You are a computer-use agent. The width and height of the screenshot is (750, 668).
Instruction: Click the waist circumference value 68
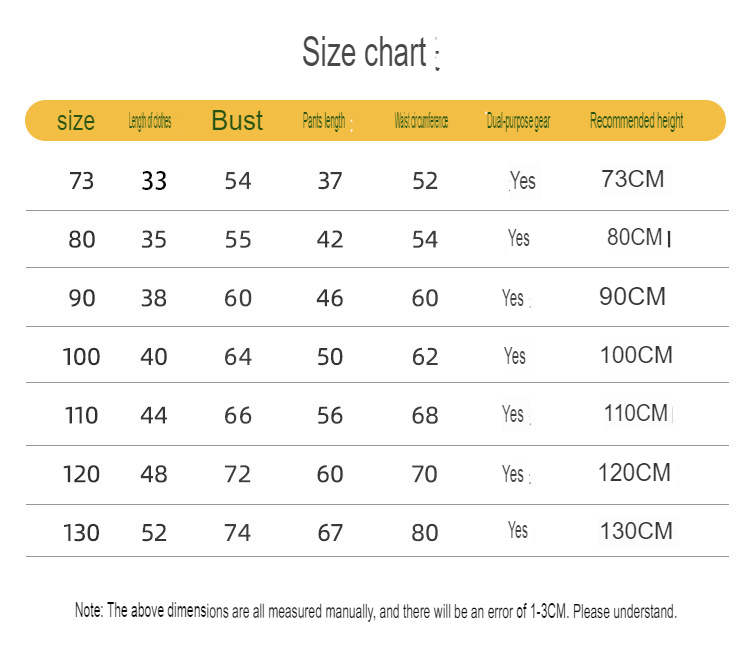pos(425,415)
